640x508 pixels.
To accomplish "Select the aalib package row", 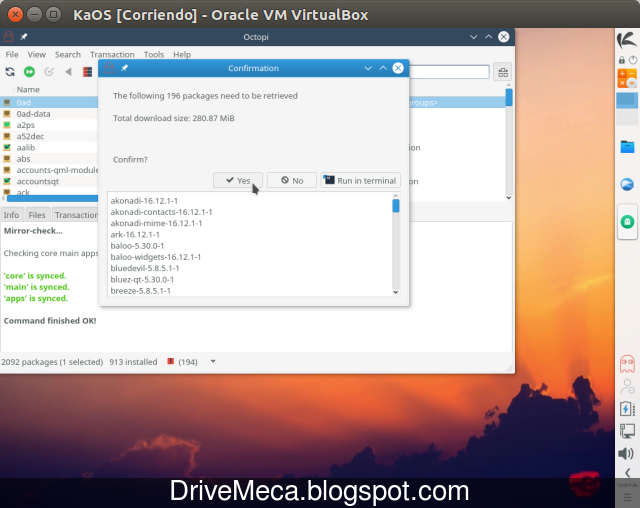I will pyautogui.click(x=49, y=147).
